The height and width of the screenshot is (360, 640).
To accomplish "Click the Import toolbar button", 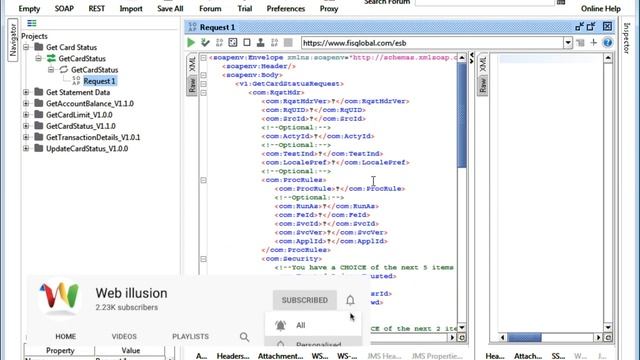I will point(131,9).
